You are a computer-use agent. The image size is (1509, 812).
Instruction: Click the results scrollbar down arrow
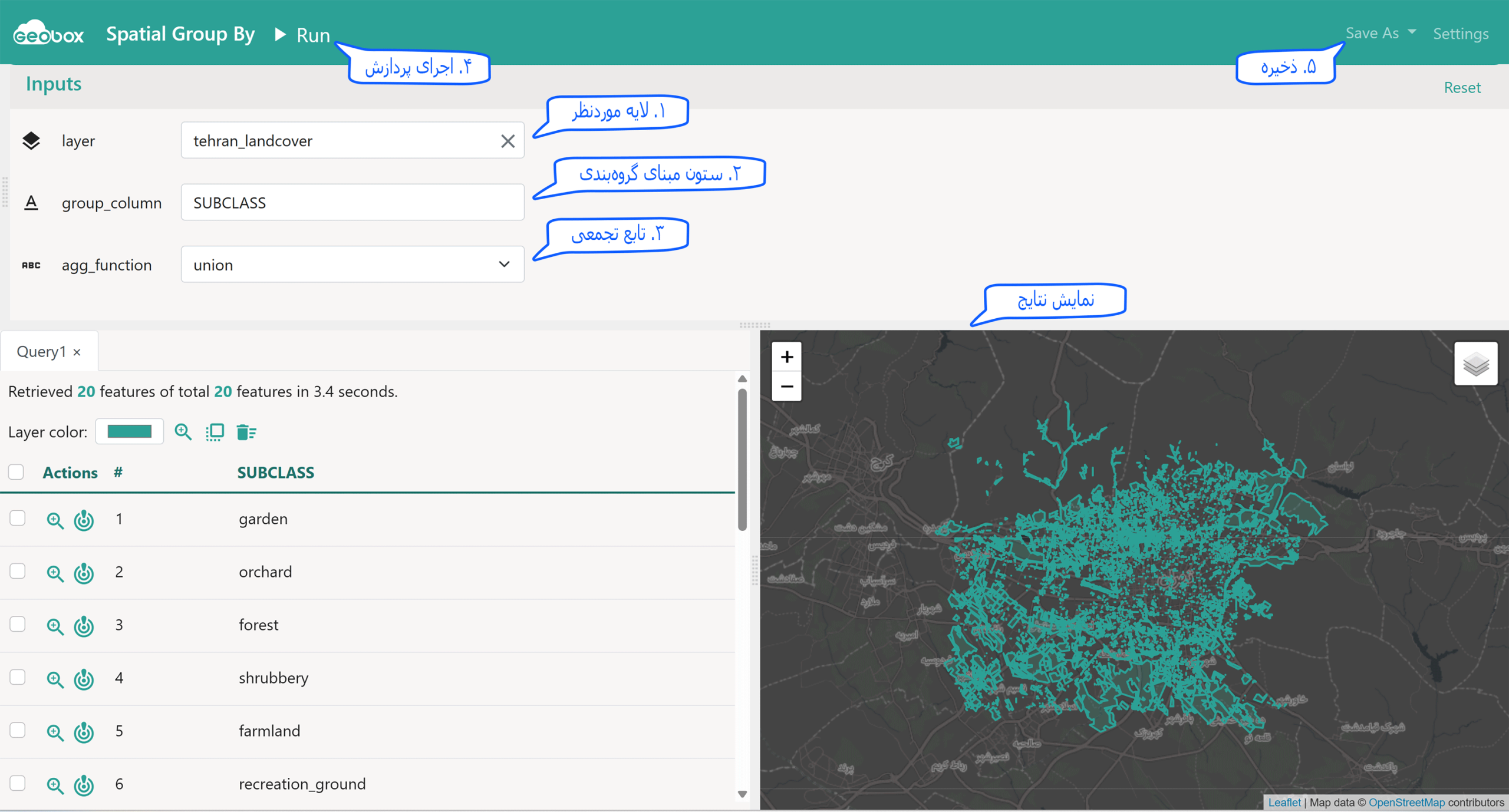(742, 794)
